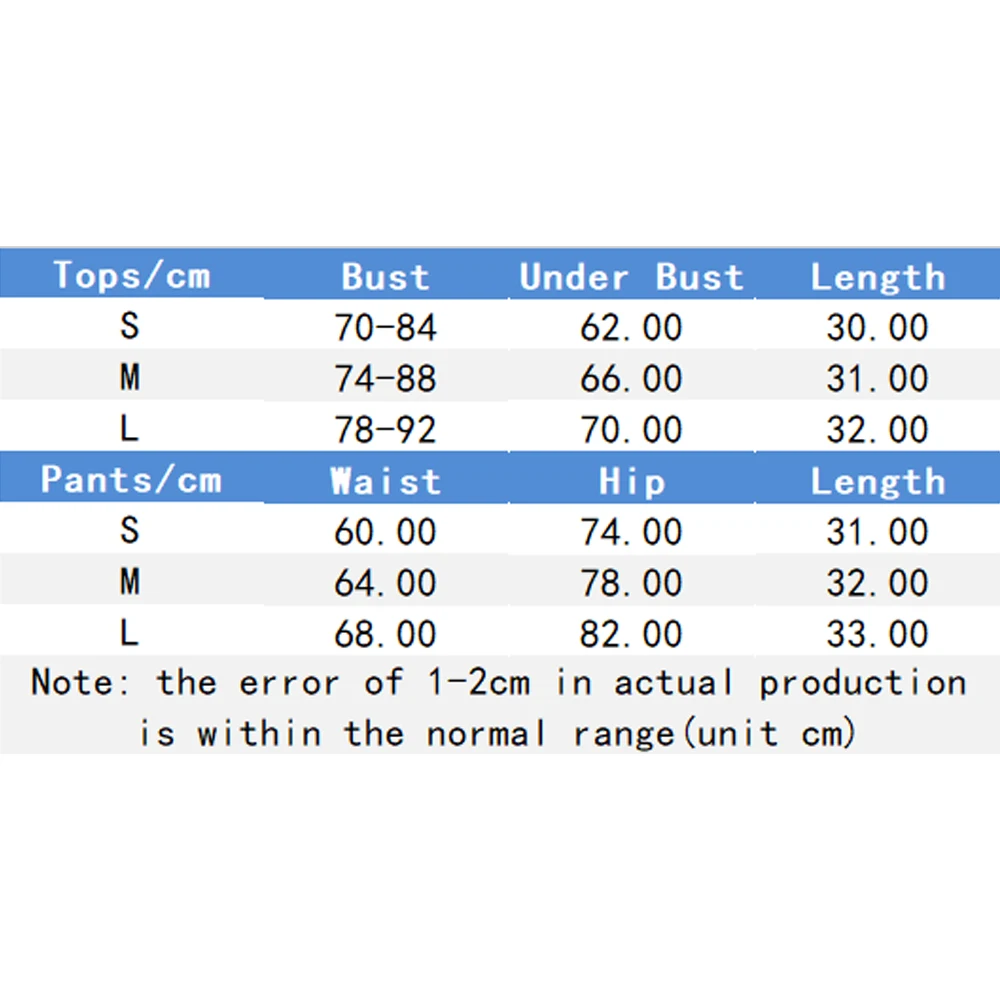Select the 82.00 hip value

tap(631, 633)
